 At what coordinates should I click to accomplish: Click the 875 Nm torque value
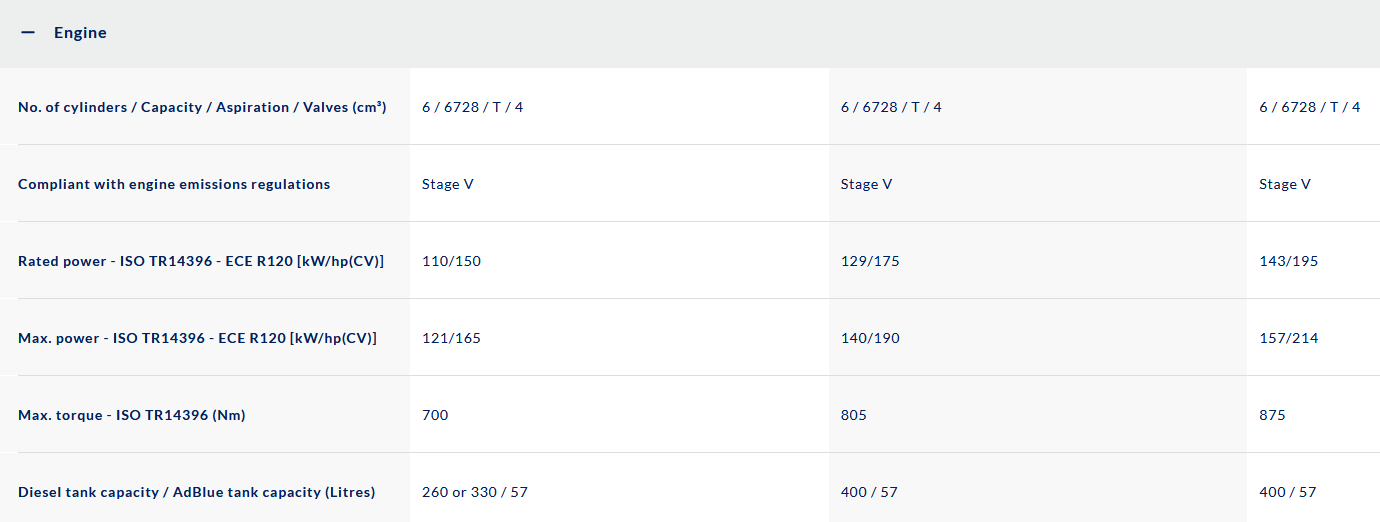pos(1272,415)
